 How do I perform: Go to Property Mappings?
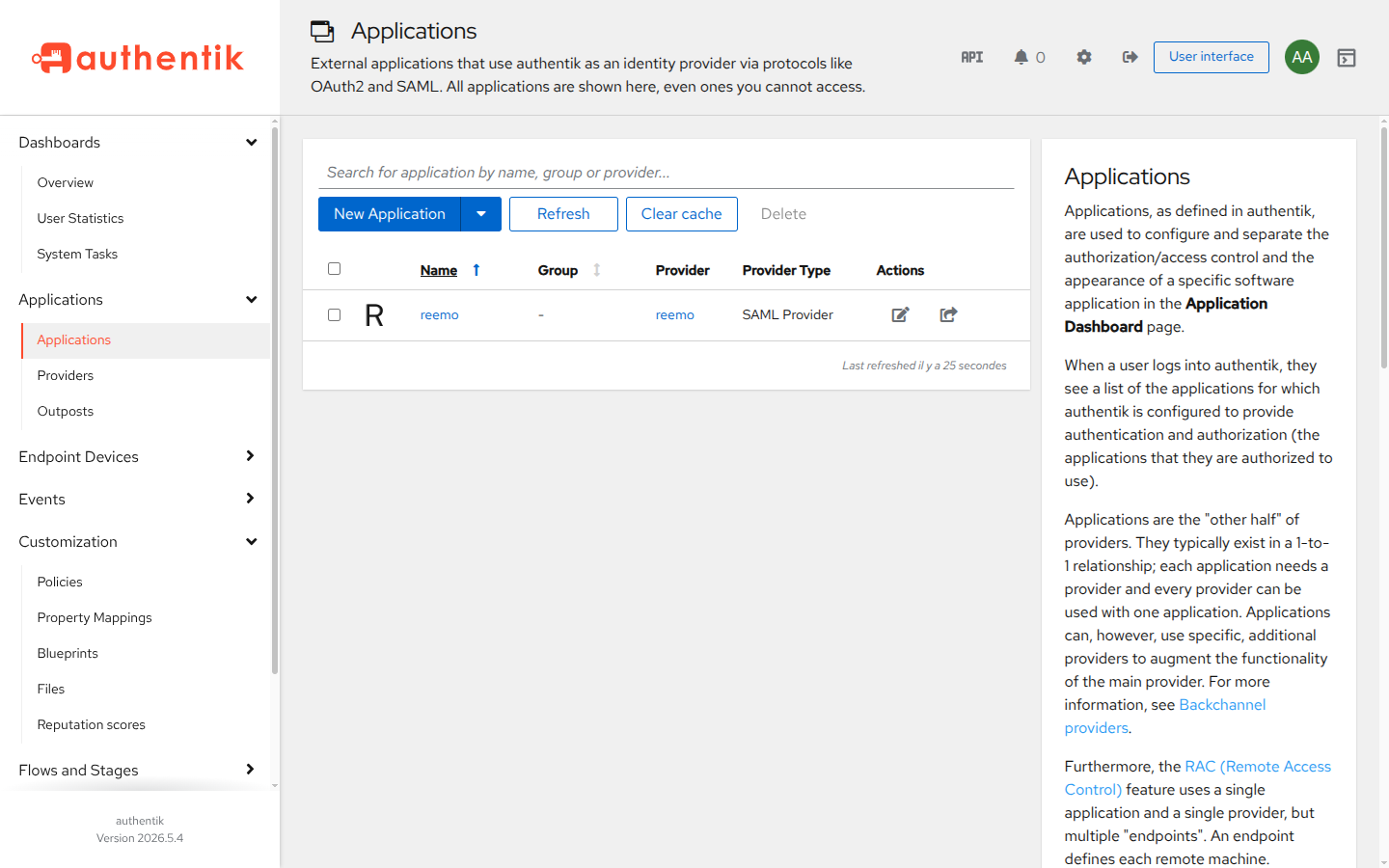tap(95, 617)
